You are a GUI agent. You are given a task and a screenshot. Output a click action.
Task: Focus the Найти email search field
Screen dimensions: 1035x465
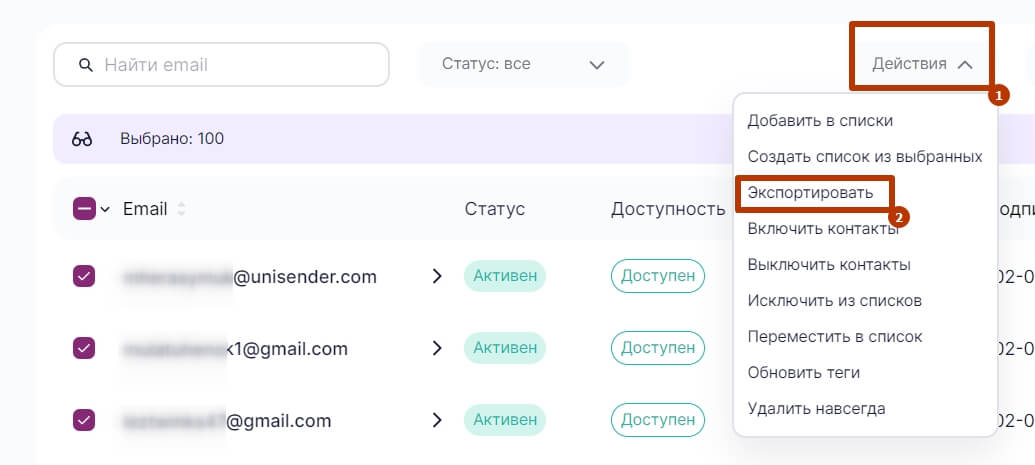tap(240, 65)
